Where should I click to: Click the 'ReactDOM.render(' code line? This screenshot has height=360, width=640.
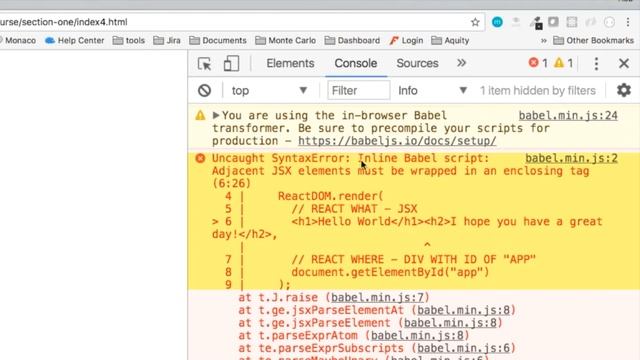[331, 196]
